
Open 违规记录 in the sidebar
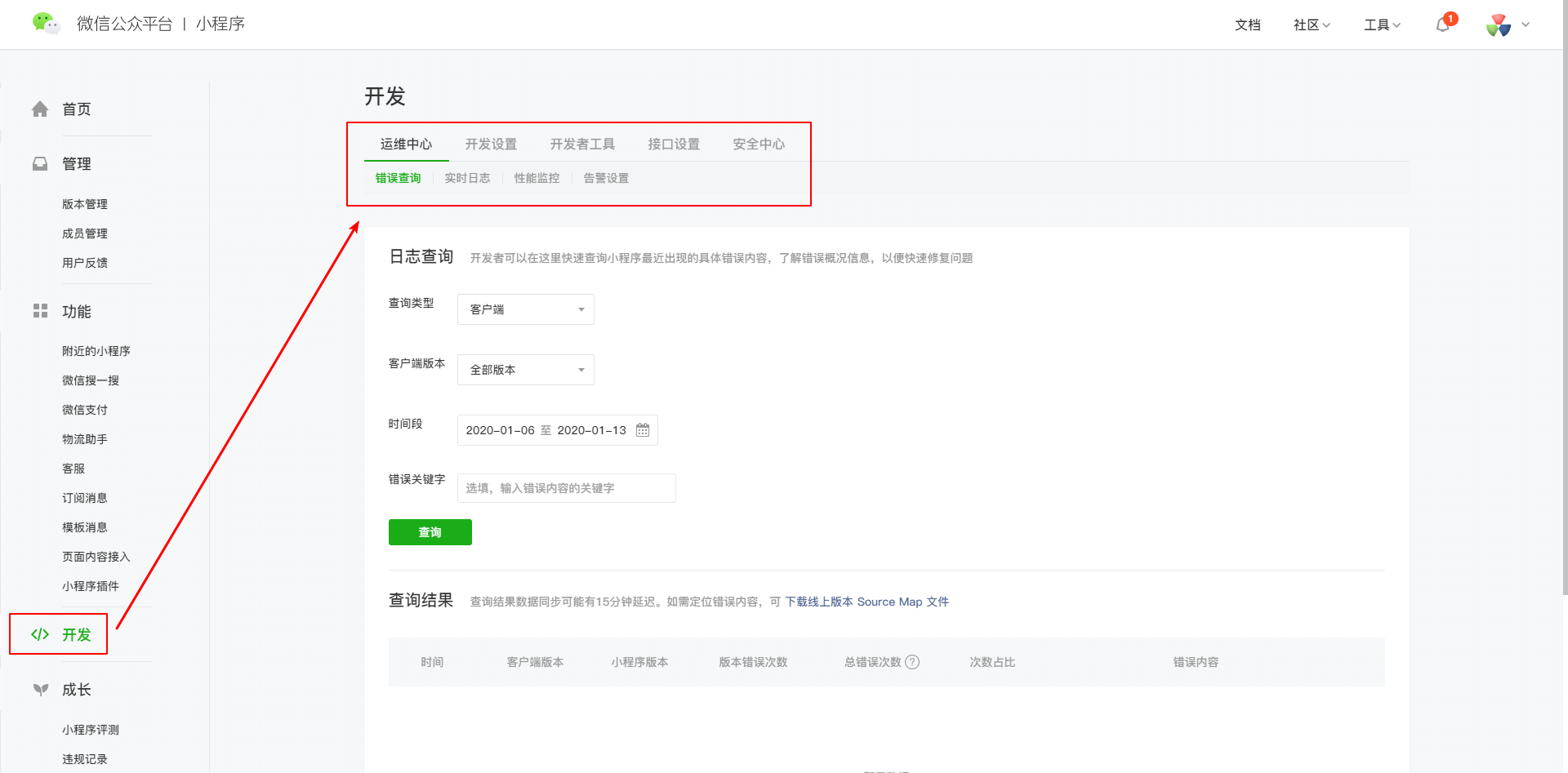(x=85, y=759)
